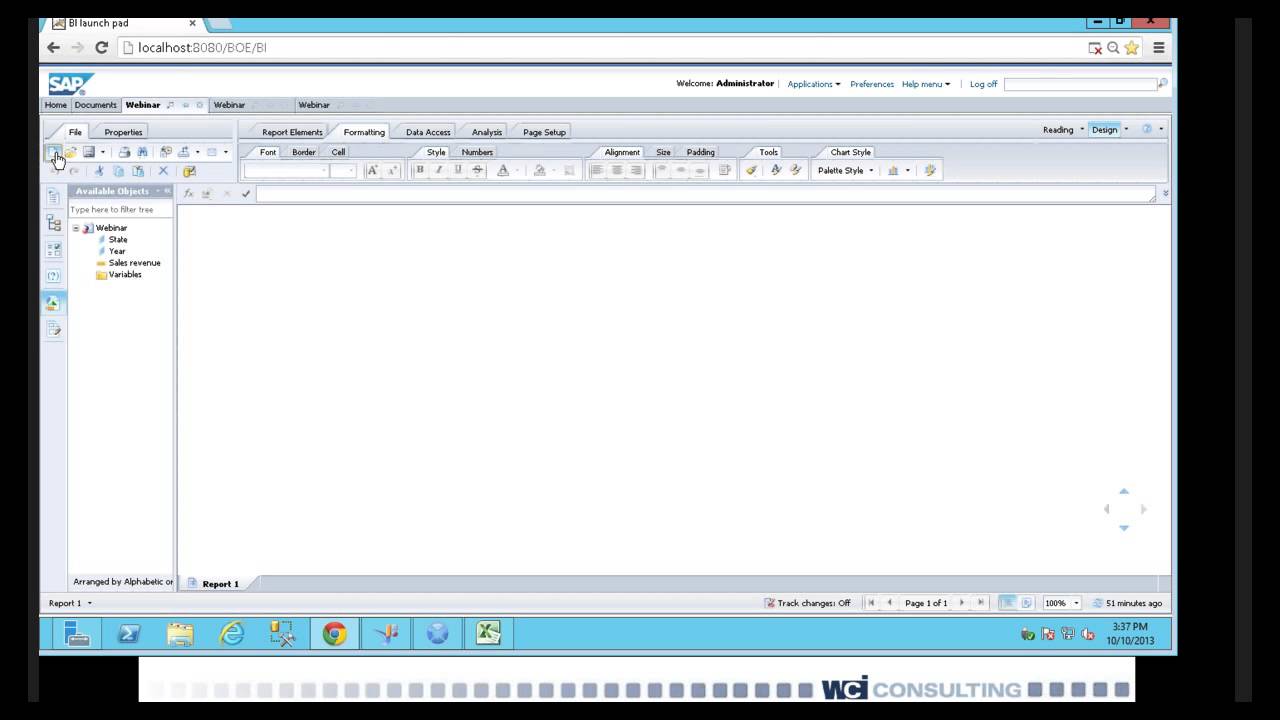Toggle Underline formatting

[458, 170]
